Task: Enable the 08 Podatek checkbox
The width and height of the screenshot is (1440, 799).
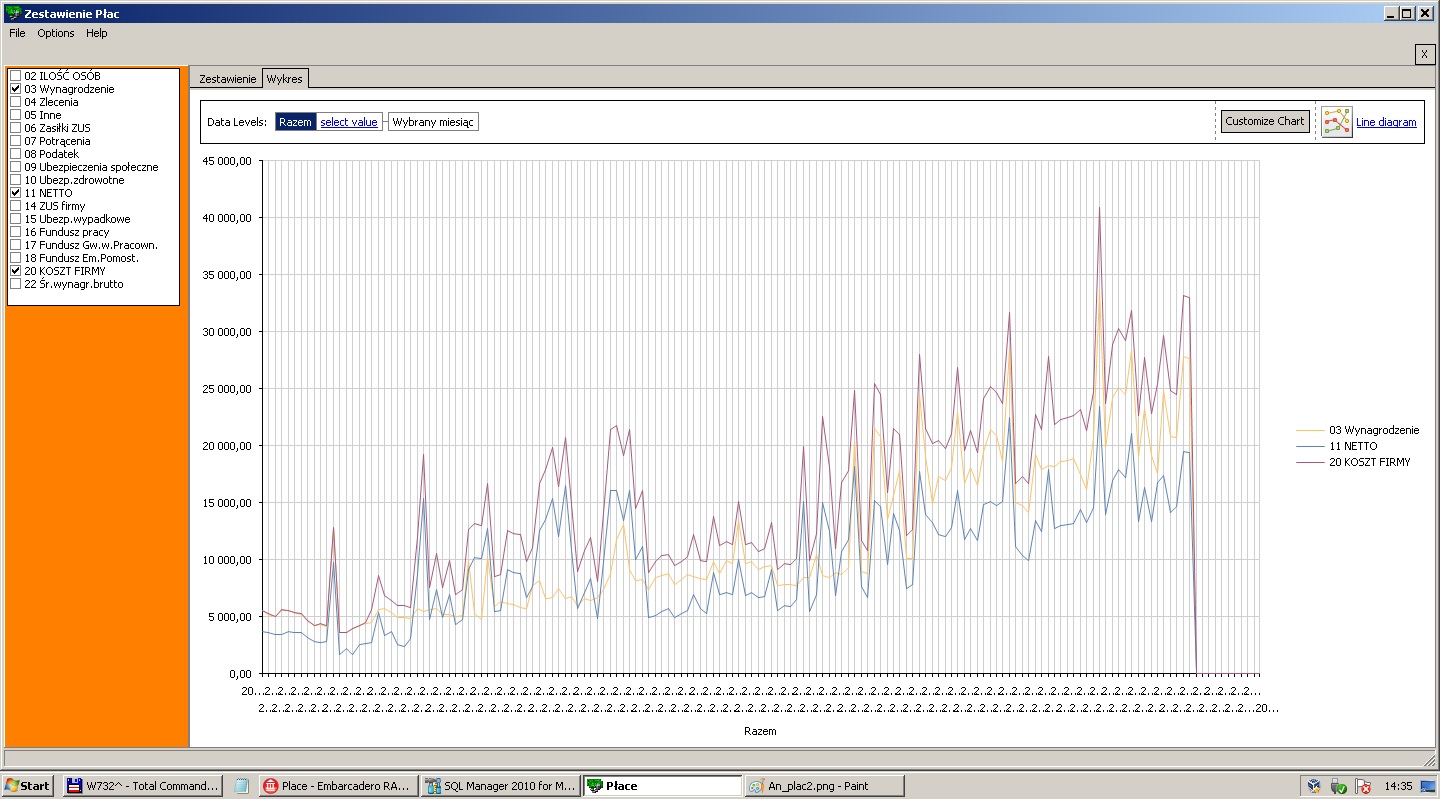Action: 16,154
